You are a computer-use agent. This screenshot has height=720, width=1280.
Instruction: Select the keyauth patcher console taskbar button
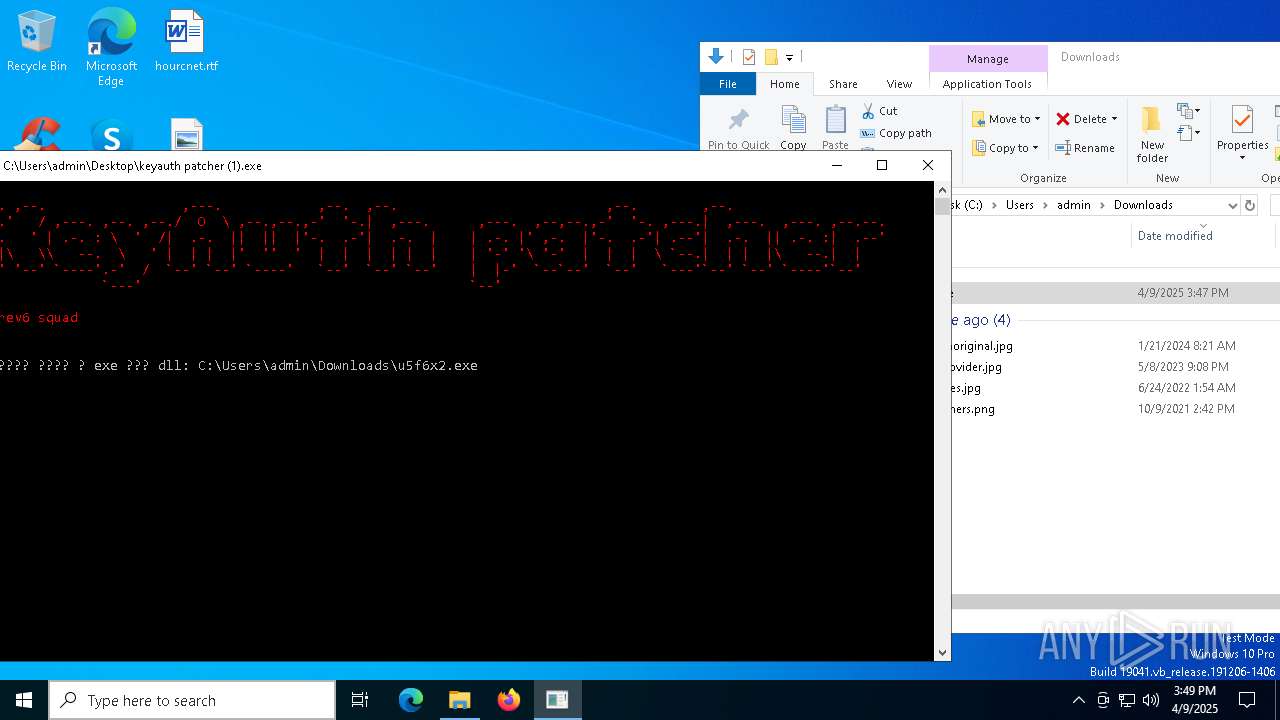(x=557, y=700)
